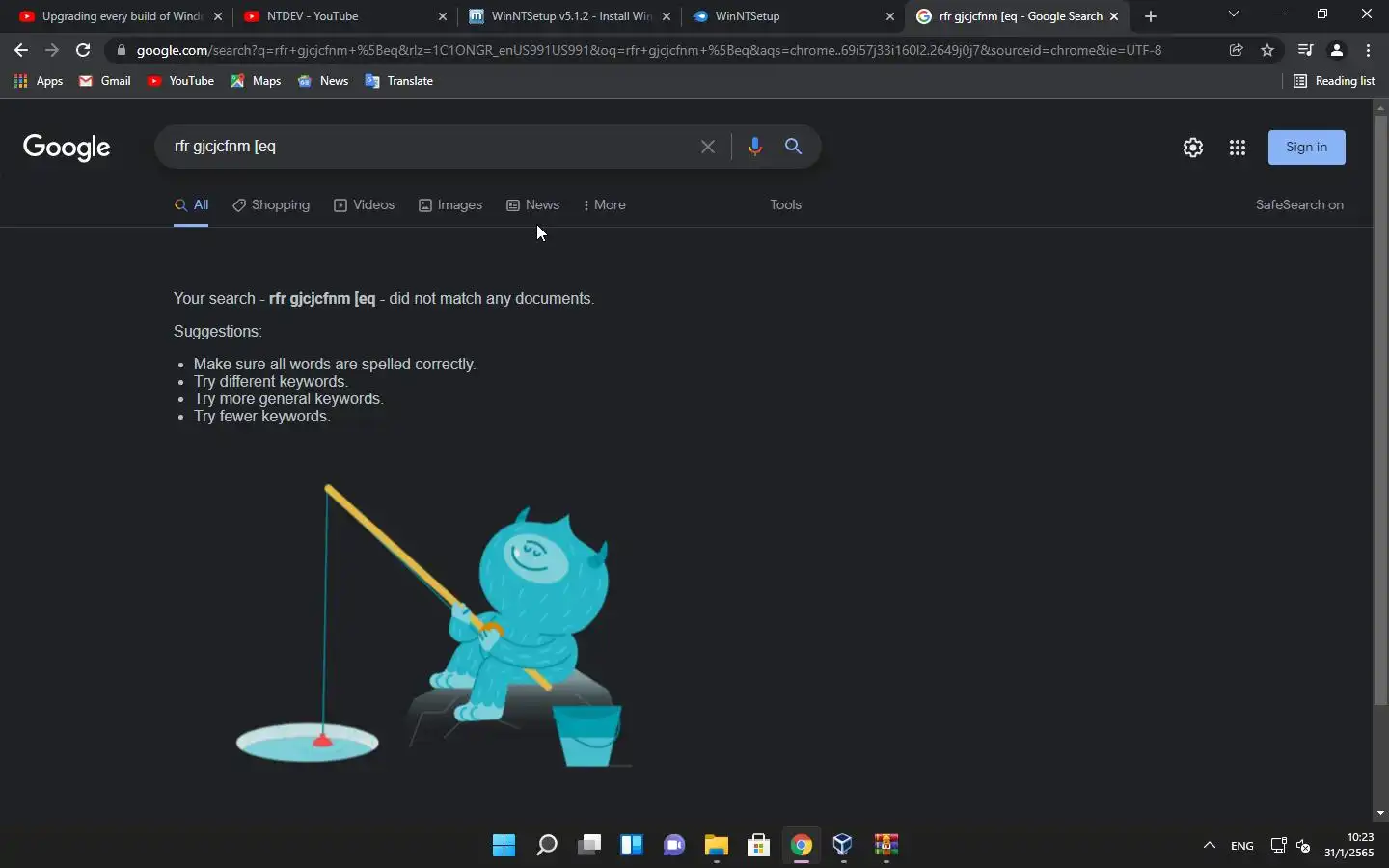Close the NTDEV - YouTube tab

[x=443, y=16]
